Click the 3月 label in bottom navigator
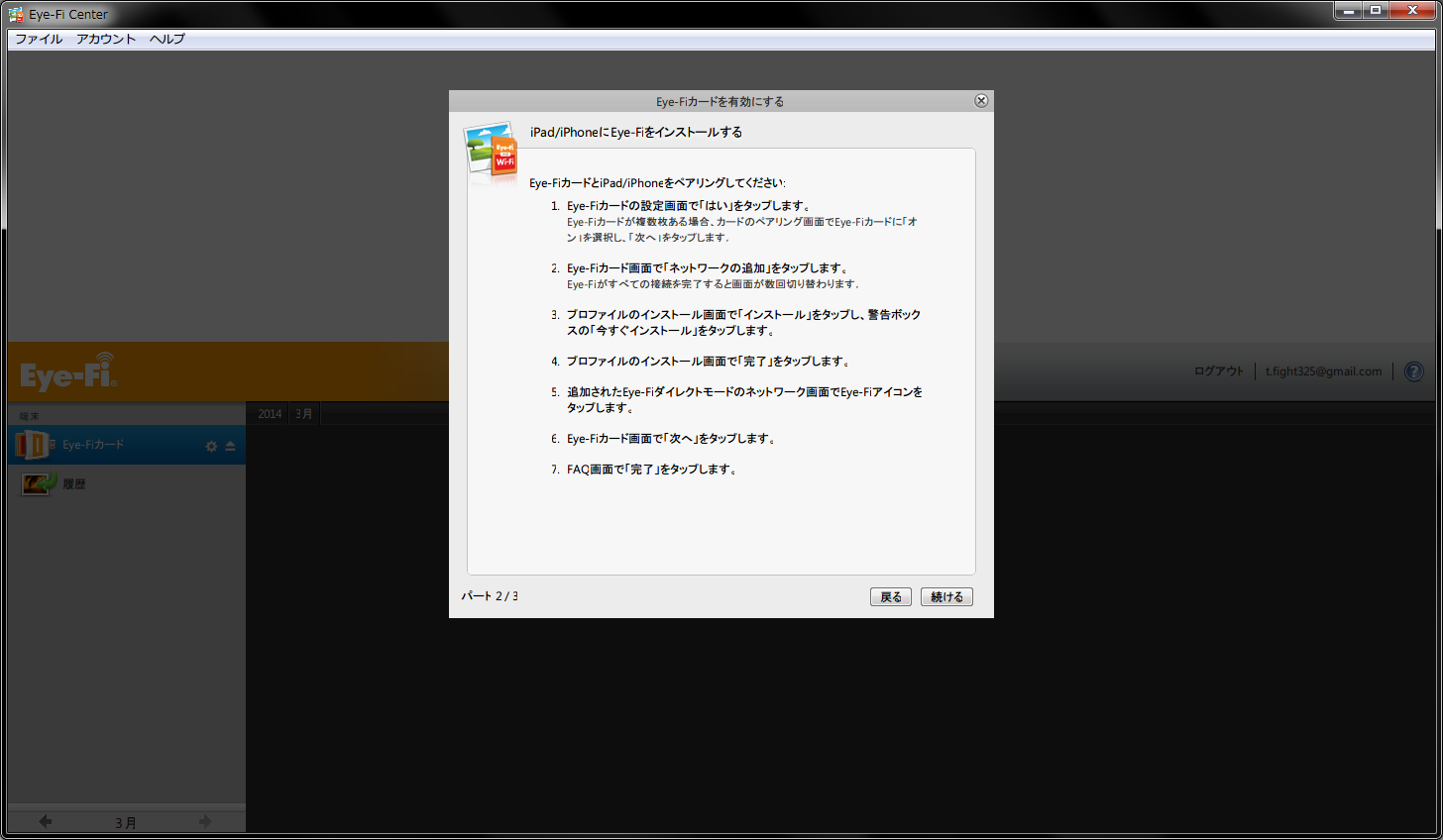Viewport: 1443px width, 840px height. coord(125,823)
